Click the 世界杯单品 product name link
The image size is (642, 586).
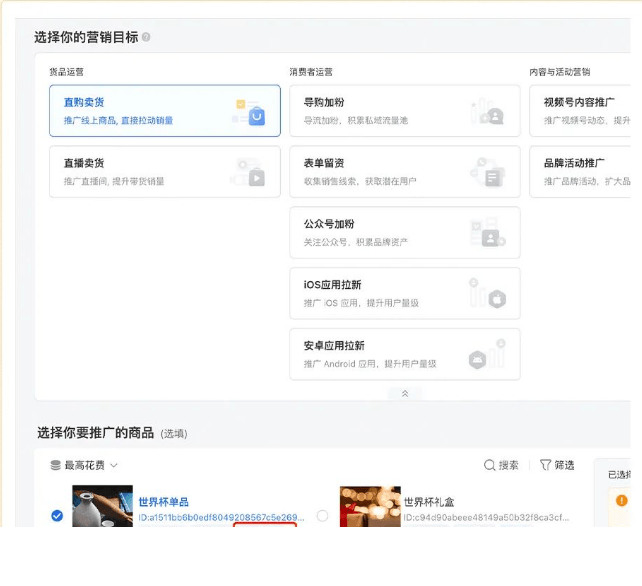[x=163, y=502]
